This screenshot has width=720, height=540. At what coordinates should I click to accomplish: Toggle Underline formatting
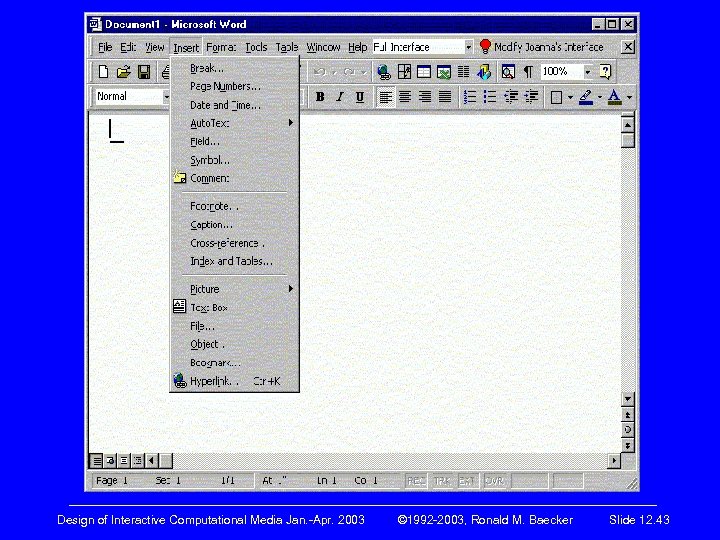(360, 97)
